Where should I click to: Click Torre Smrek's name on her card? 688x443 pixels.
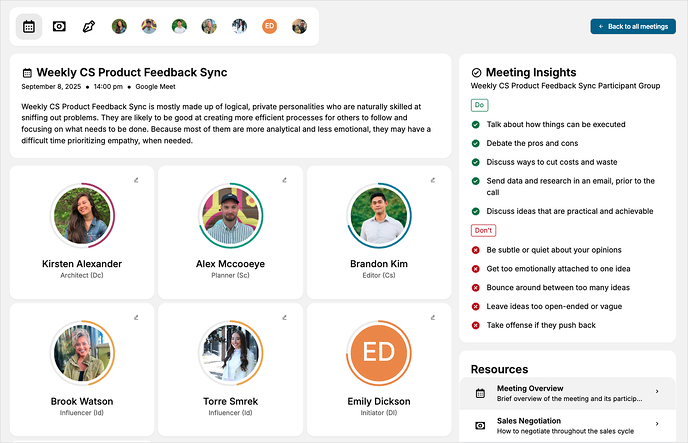click(230, 401)
